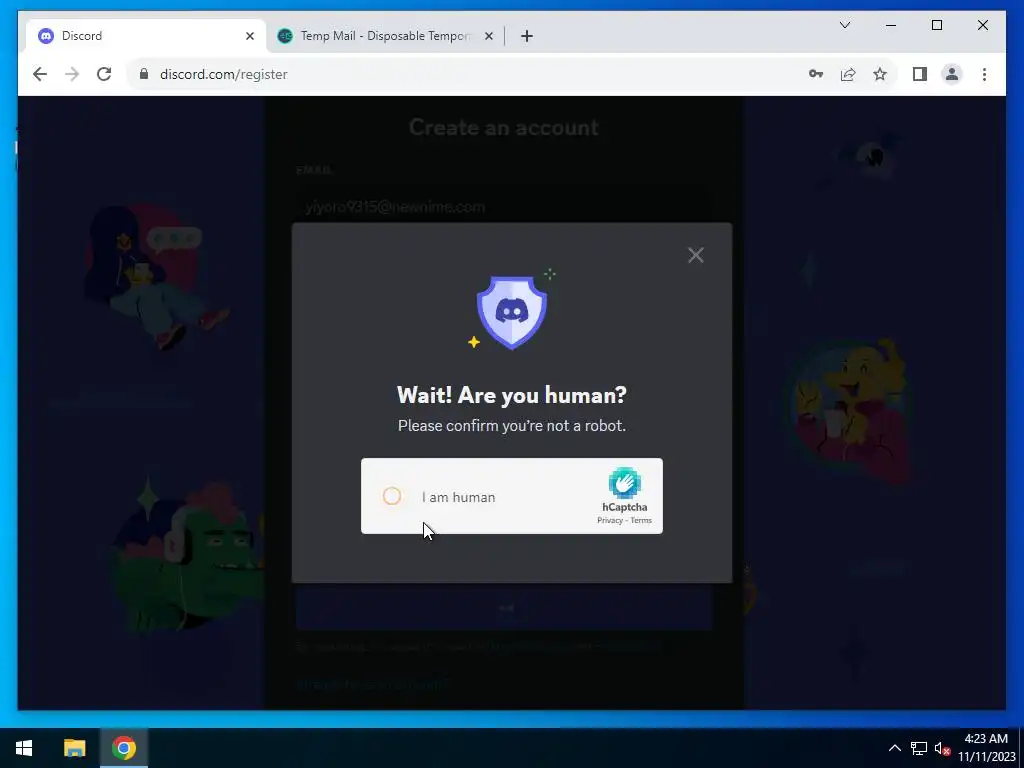Screen dimensions: 1024x768
Task: Open the hCaptcha Privacy link
Action: click(x=609, y=520)
